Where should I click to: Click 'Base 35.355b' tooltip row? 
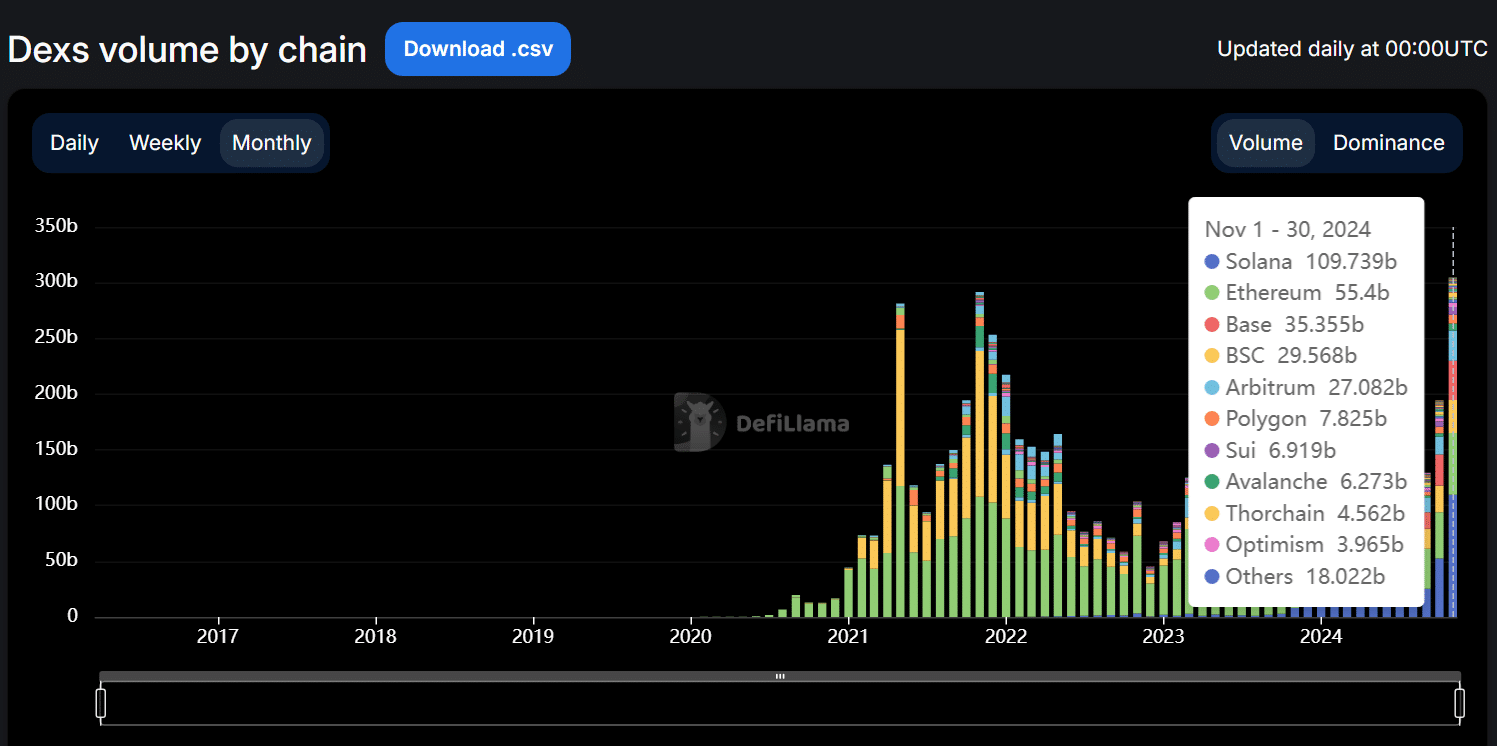point(1284,325)
